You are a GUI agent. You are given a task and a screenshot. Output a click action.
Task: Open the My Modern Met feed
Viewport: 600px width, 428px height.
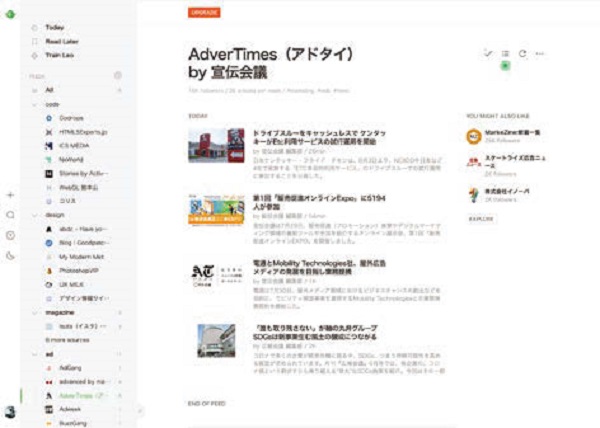[x=81, y=257]
